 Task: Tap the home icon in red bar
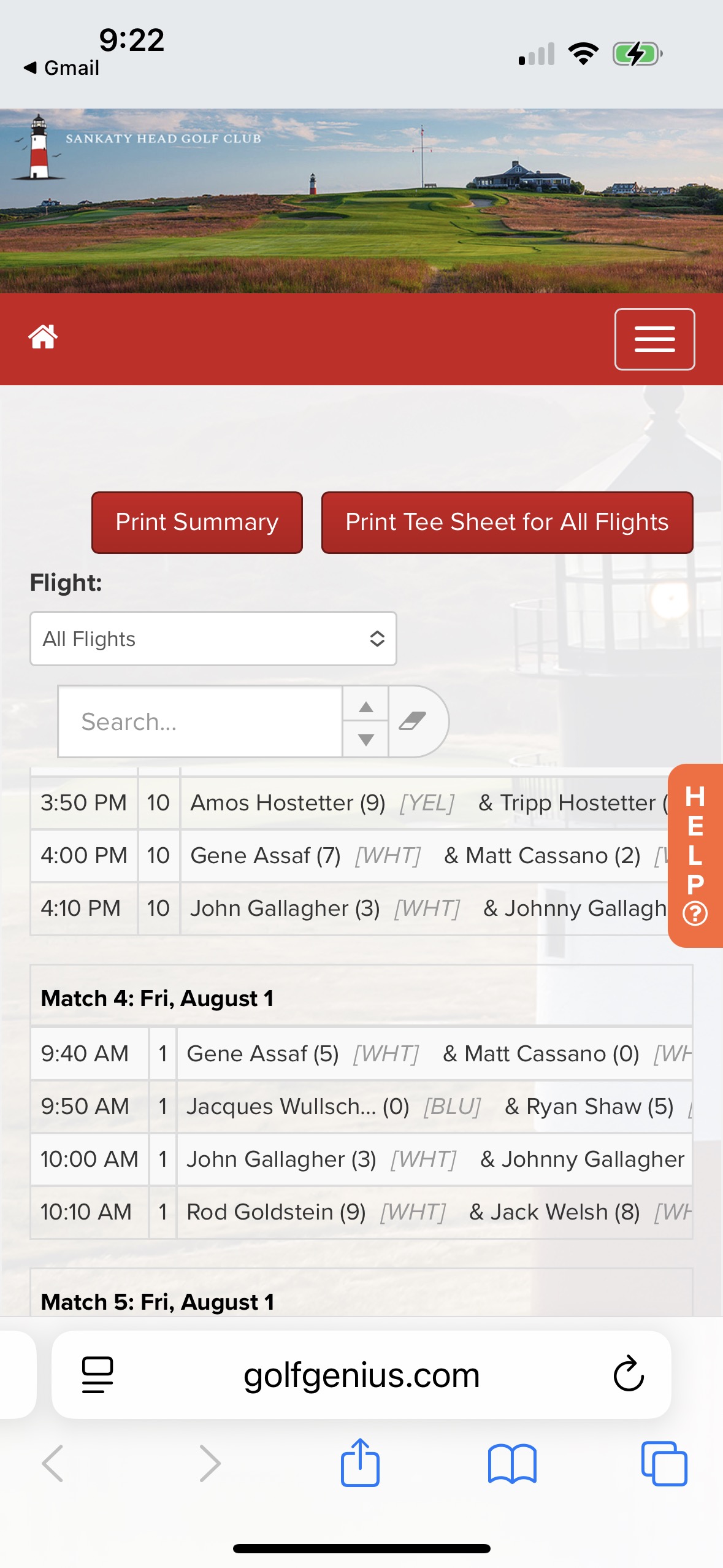[43, 337]
